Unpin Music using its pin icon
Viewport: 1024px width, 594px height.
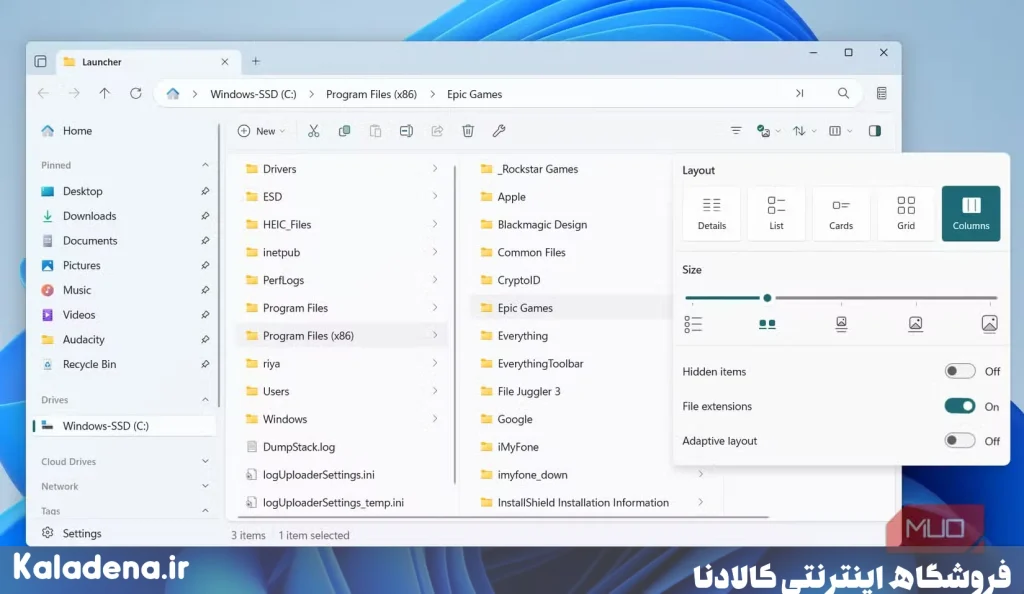coord(205,290)
